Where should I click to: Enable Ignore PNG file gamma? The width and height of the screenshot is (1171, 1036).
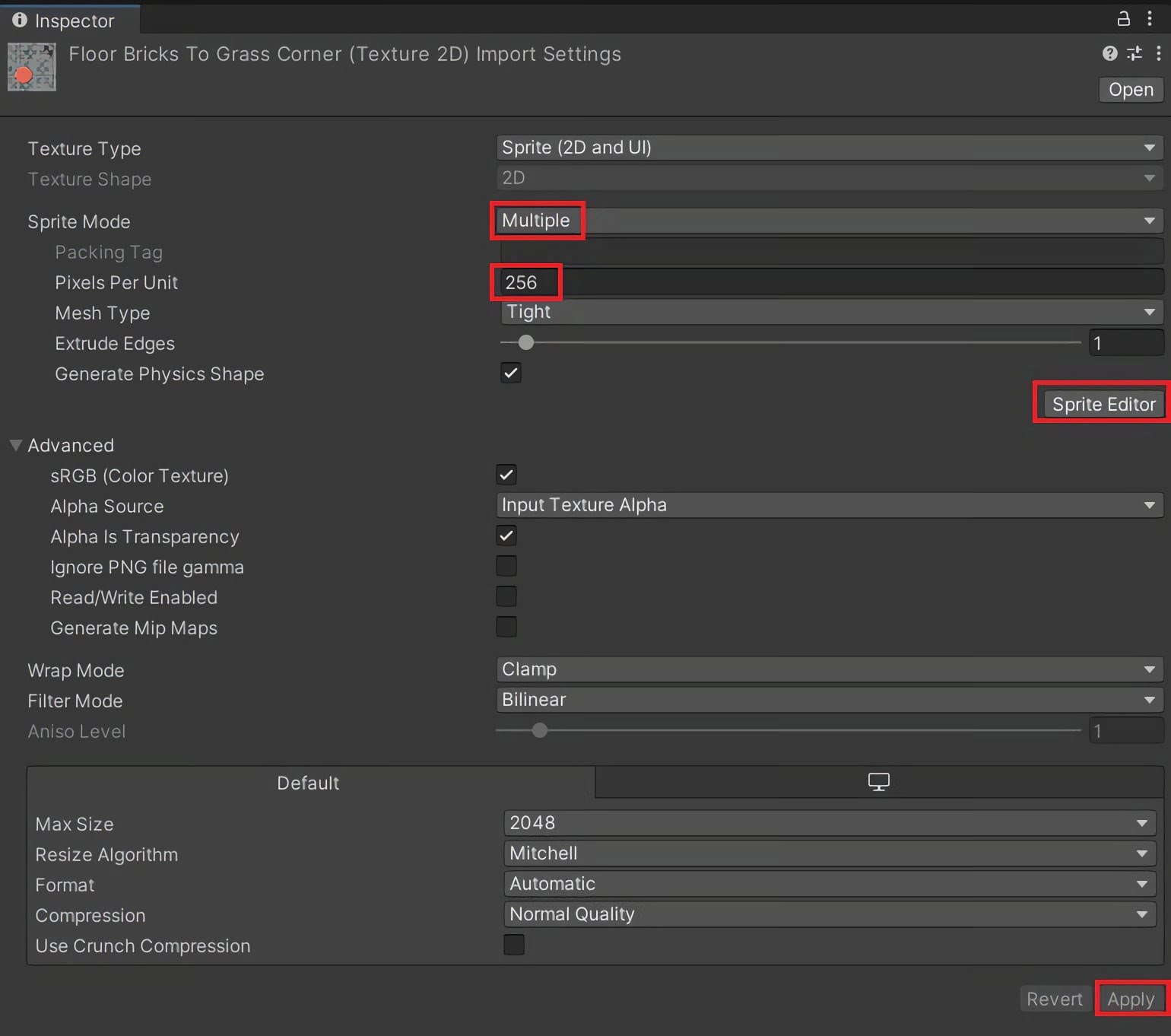click(506, 566)
